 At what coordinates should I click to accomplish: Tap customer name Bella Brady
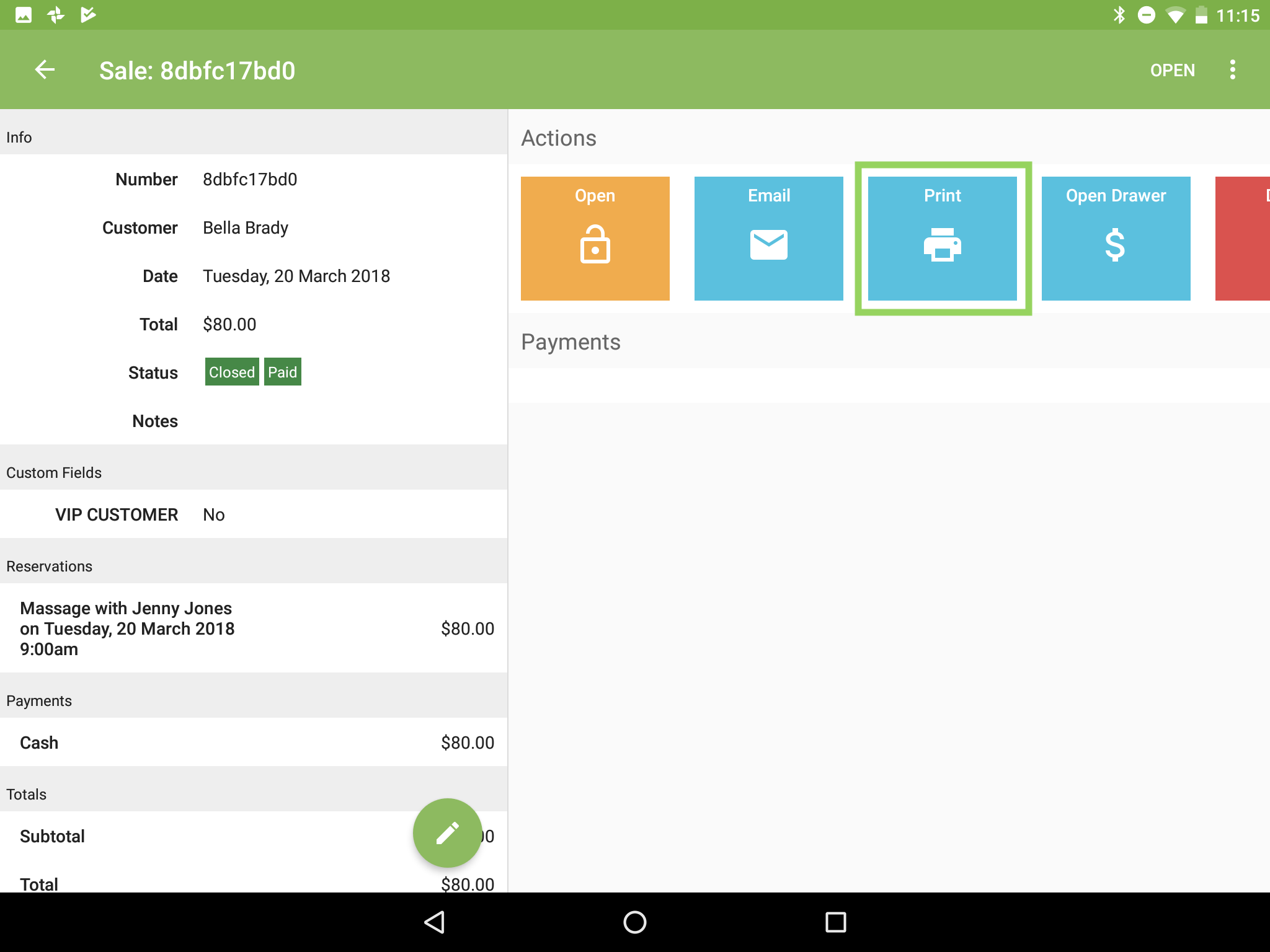coord(246,228)
